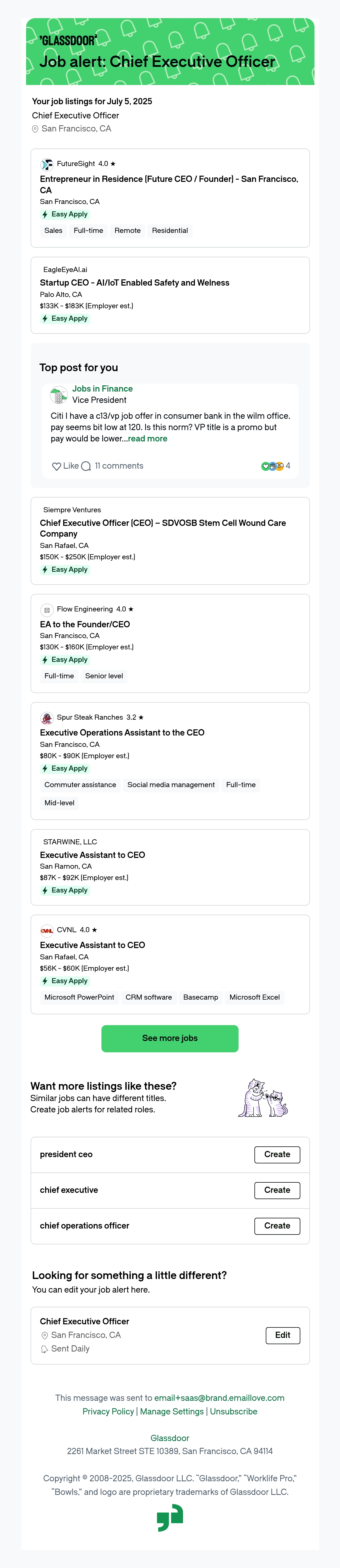Screen dimensions: 340x1568
Task: Open the Startup CEO AI/IoT job listing
Action: click(x=134, y=283)
